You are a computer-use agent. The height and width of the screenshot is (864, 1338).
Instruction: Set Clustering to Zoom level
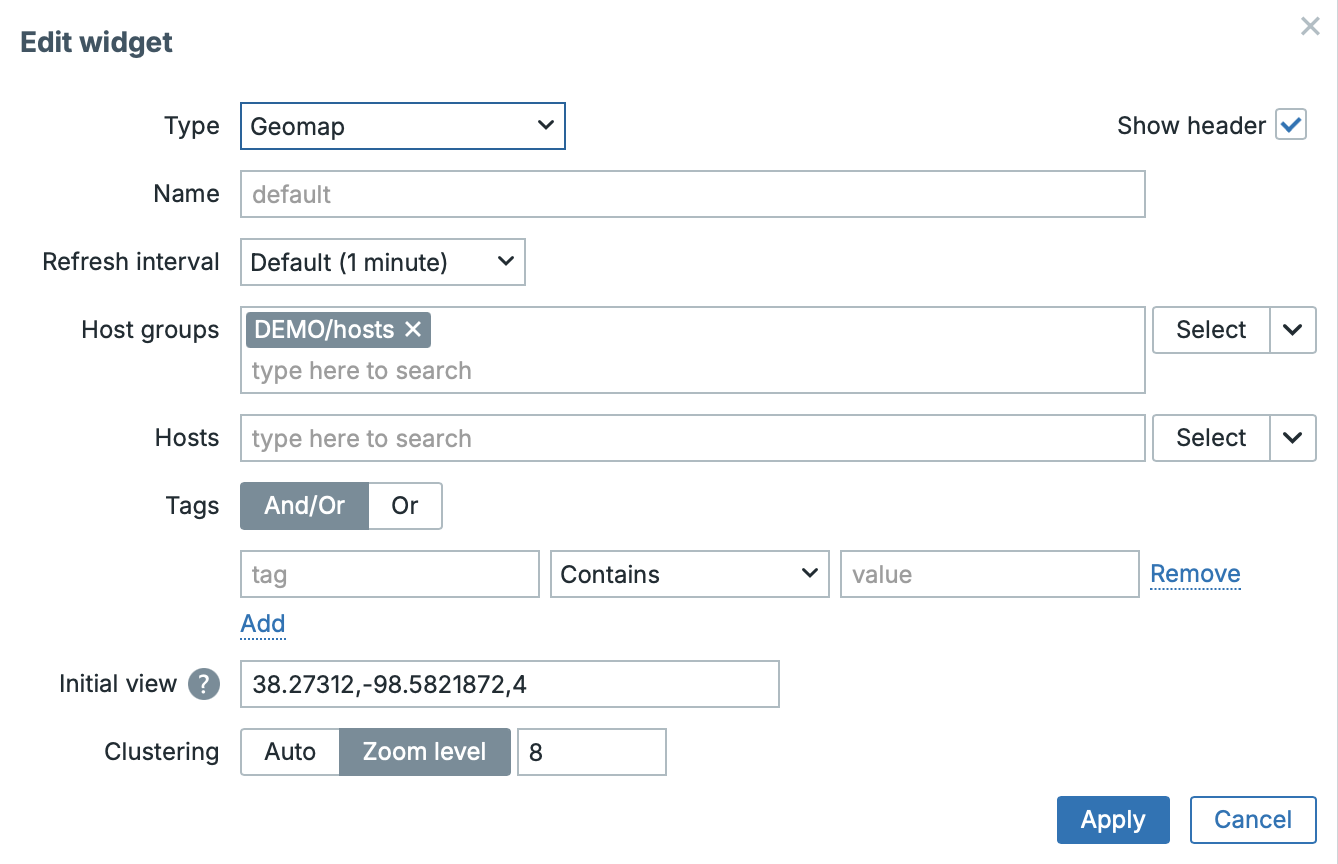(x=425, y=752)
